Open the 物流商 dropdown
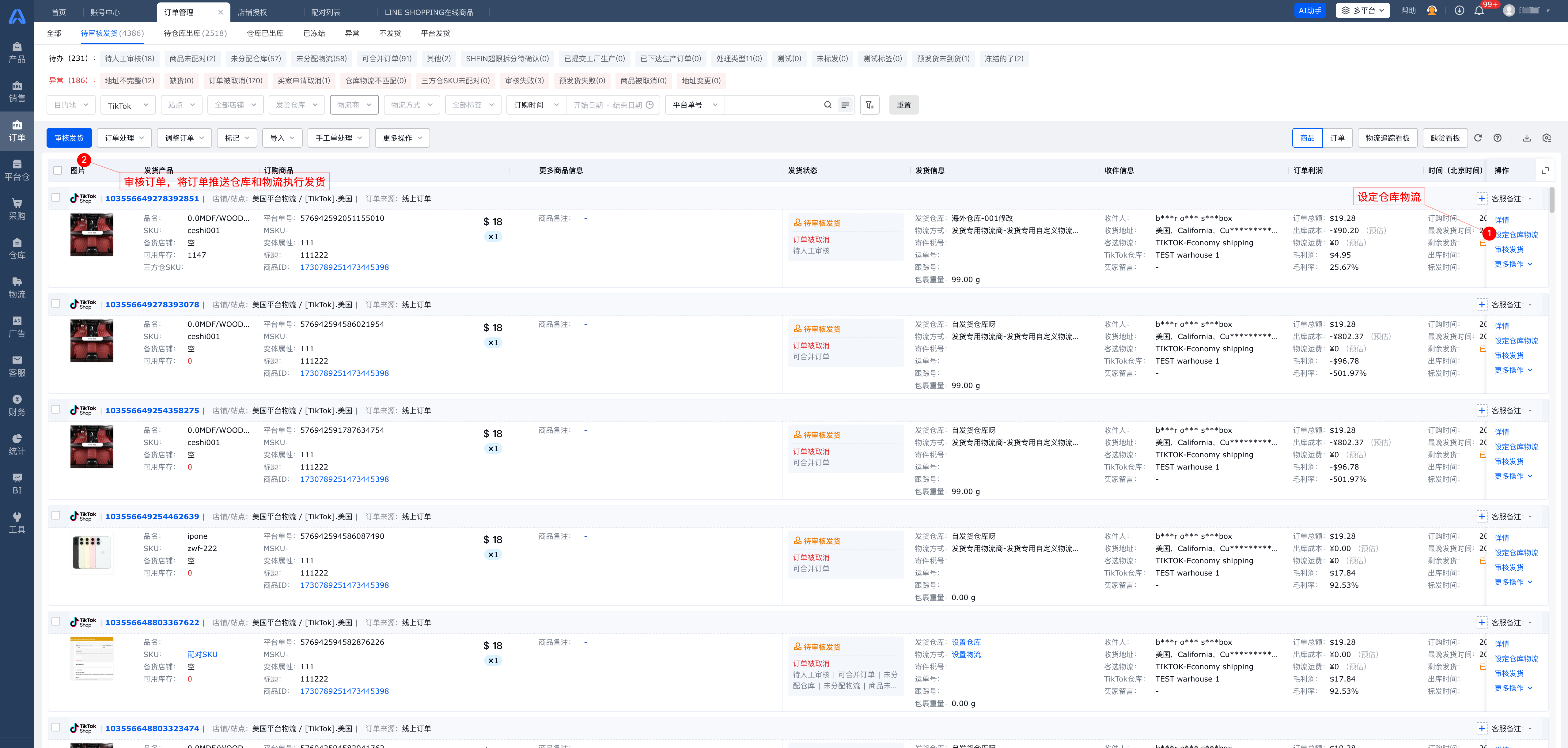The height and width of the screenshot is (748, 1568). [354, 105]
